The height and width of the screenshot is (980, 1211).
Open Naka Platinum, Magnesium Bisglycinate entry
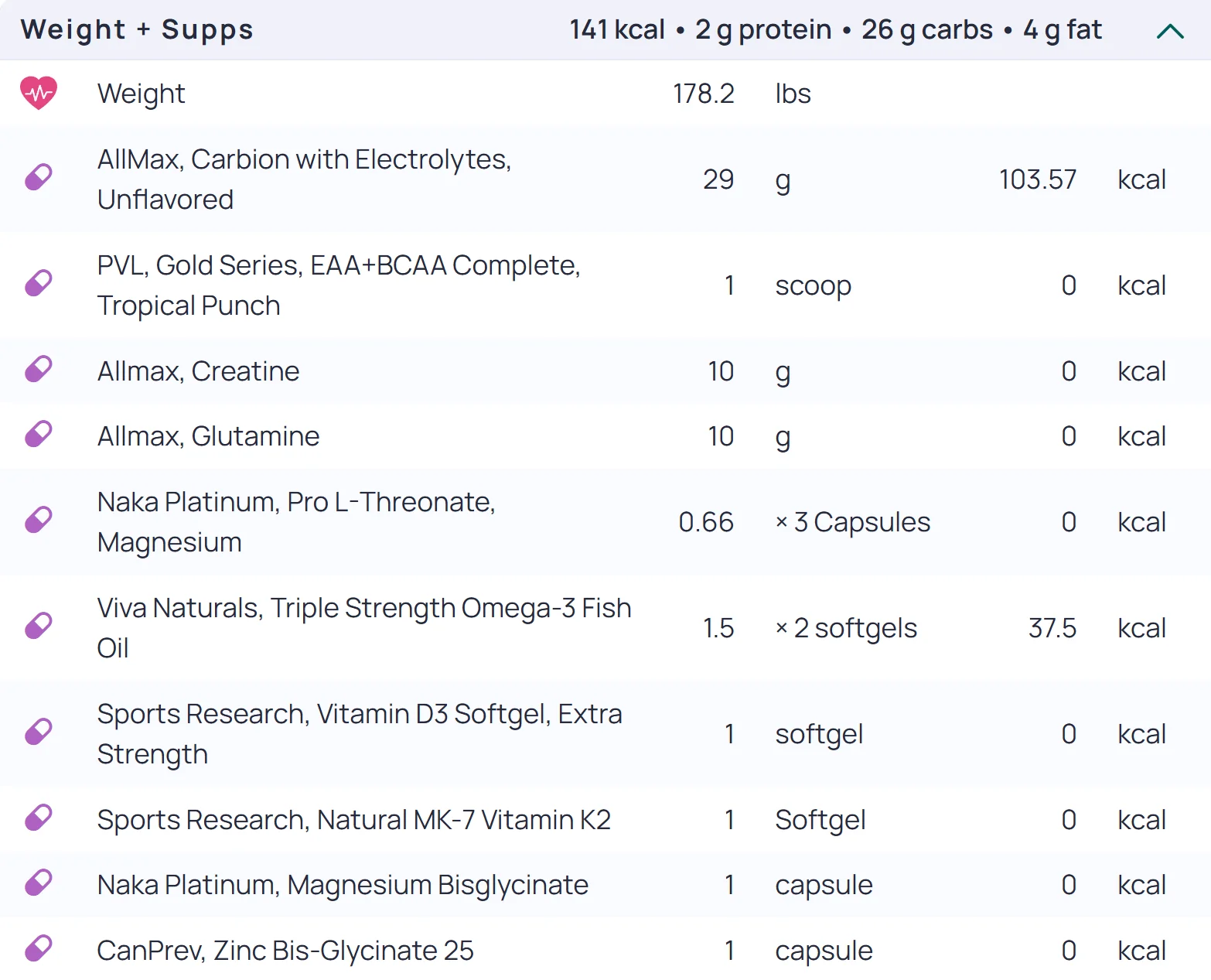point(343,885)
